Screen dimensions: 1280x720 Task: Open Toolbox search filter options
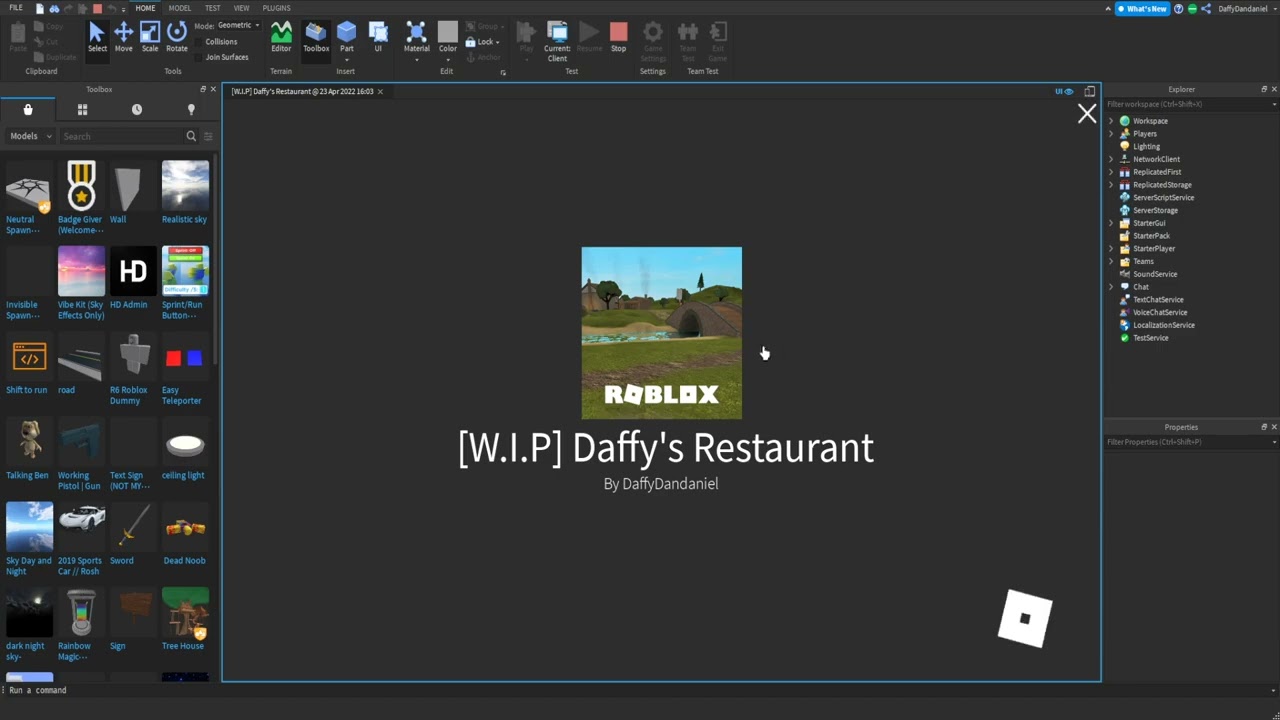tap(208, 136)
